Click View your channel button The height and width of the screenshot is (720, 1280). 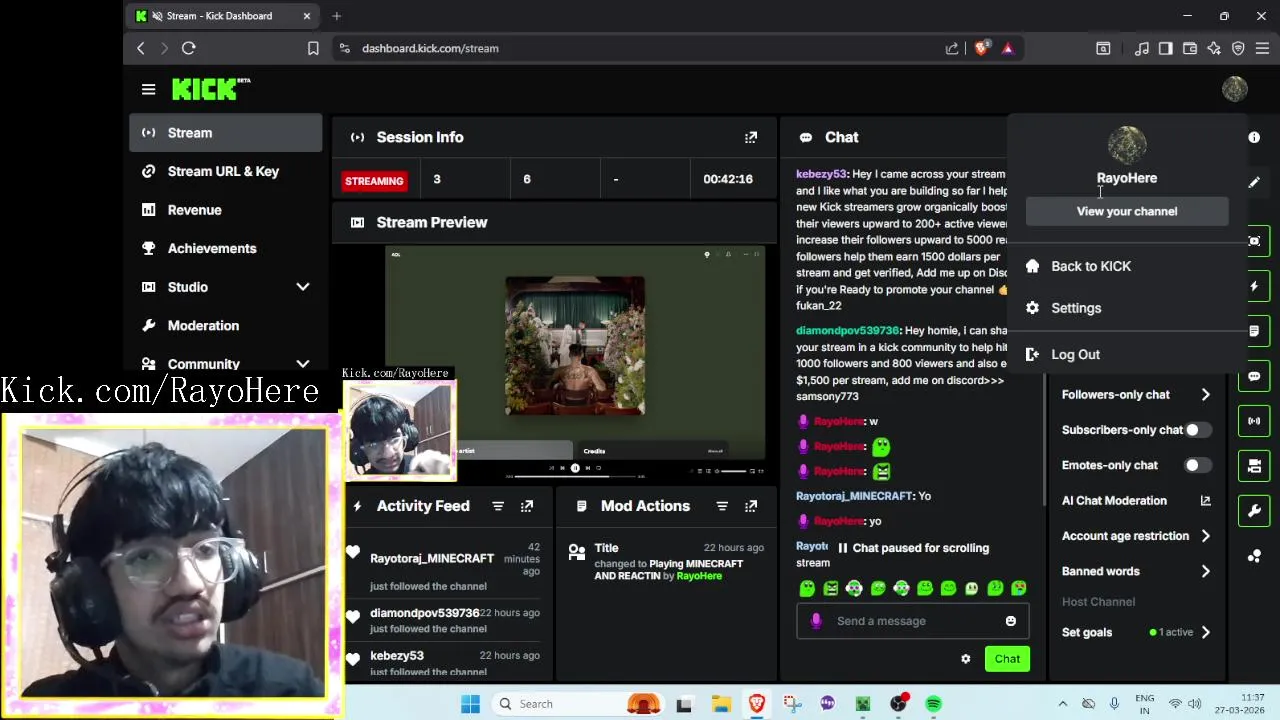[x=1127, y=211]
